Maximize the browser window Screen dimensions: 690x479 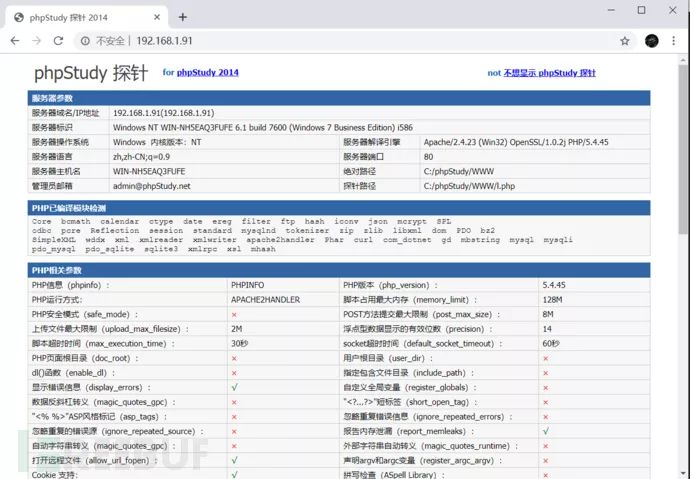[642, 10]
